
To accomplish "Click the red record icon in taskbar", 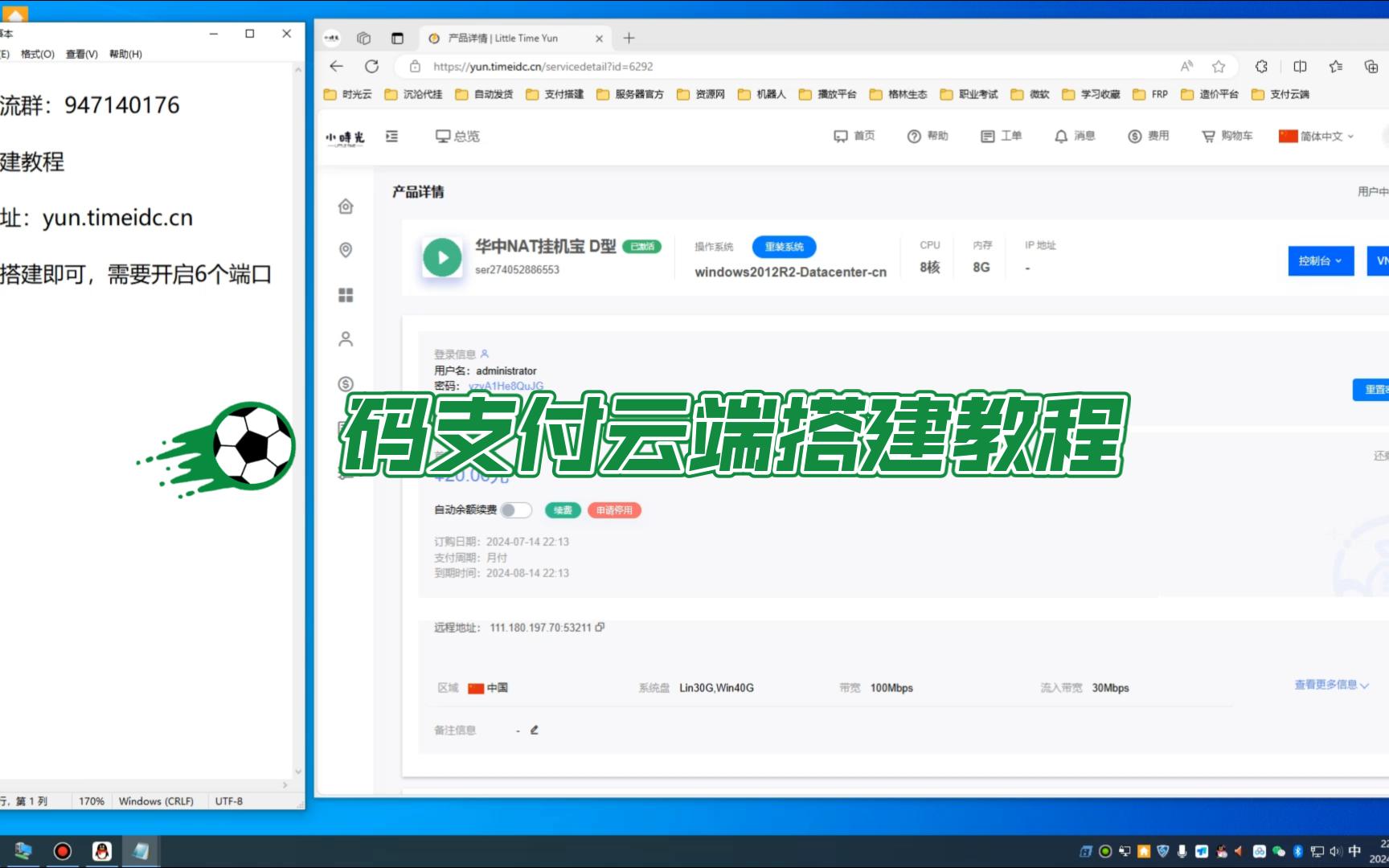I will (63, 851).
